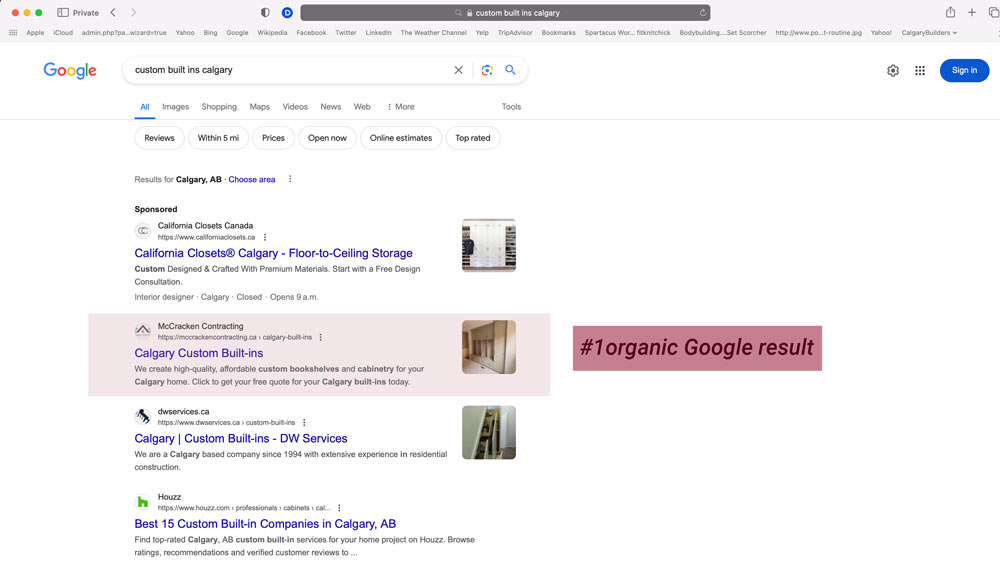Open the McCracken Contracting result thumbnail
Screen dimensions: 1000x575
point(489,347)
